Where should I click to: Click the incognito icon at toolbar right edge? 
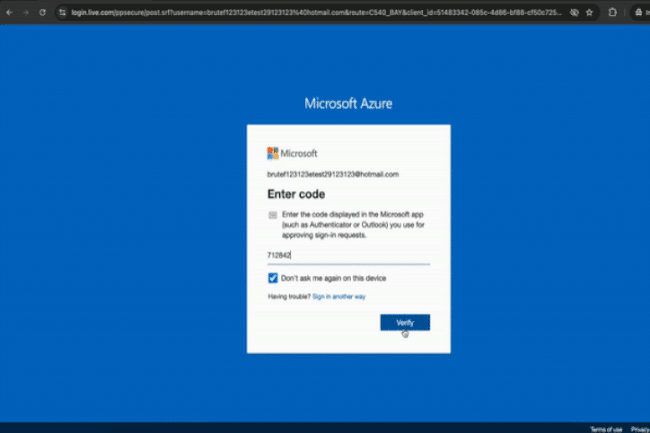click(638, 12)
